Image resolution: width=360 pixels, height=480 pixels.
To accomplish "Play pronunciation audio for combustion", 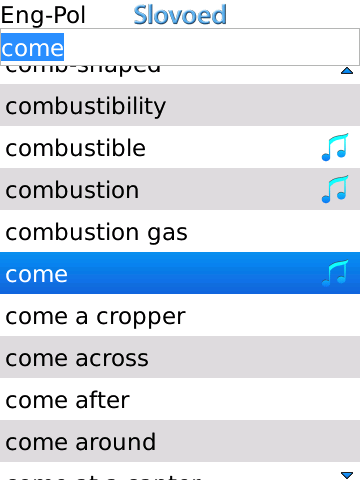I will 335,189.
